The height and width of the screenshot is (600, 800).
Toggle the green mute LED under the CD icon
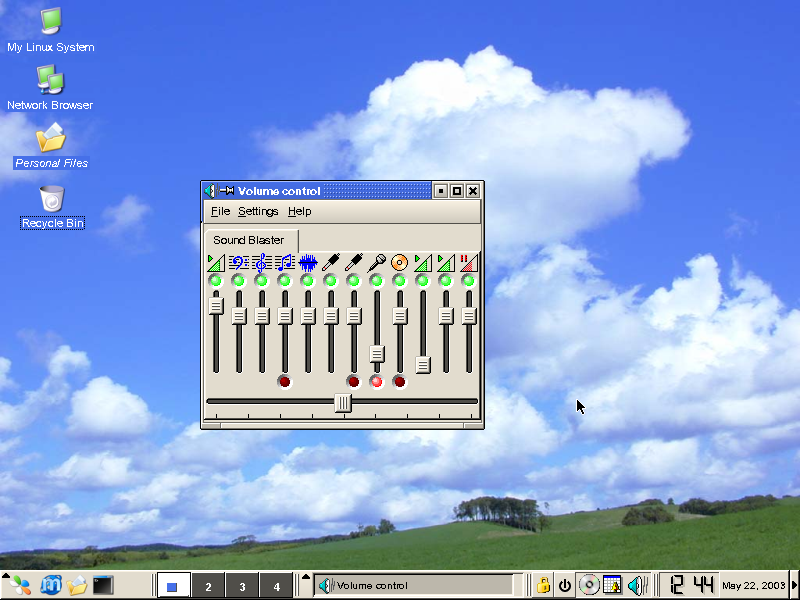(x=399, y=281)
